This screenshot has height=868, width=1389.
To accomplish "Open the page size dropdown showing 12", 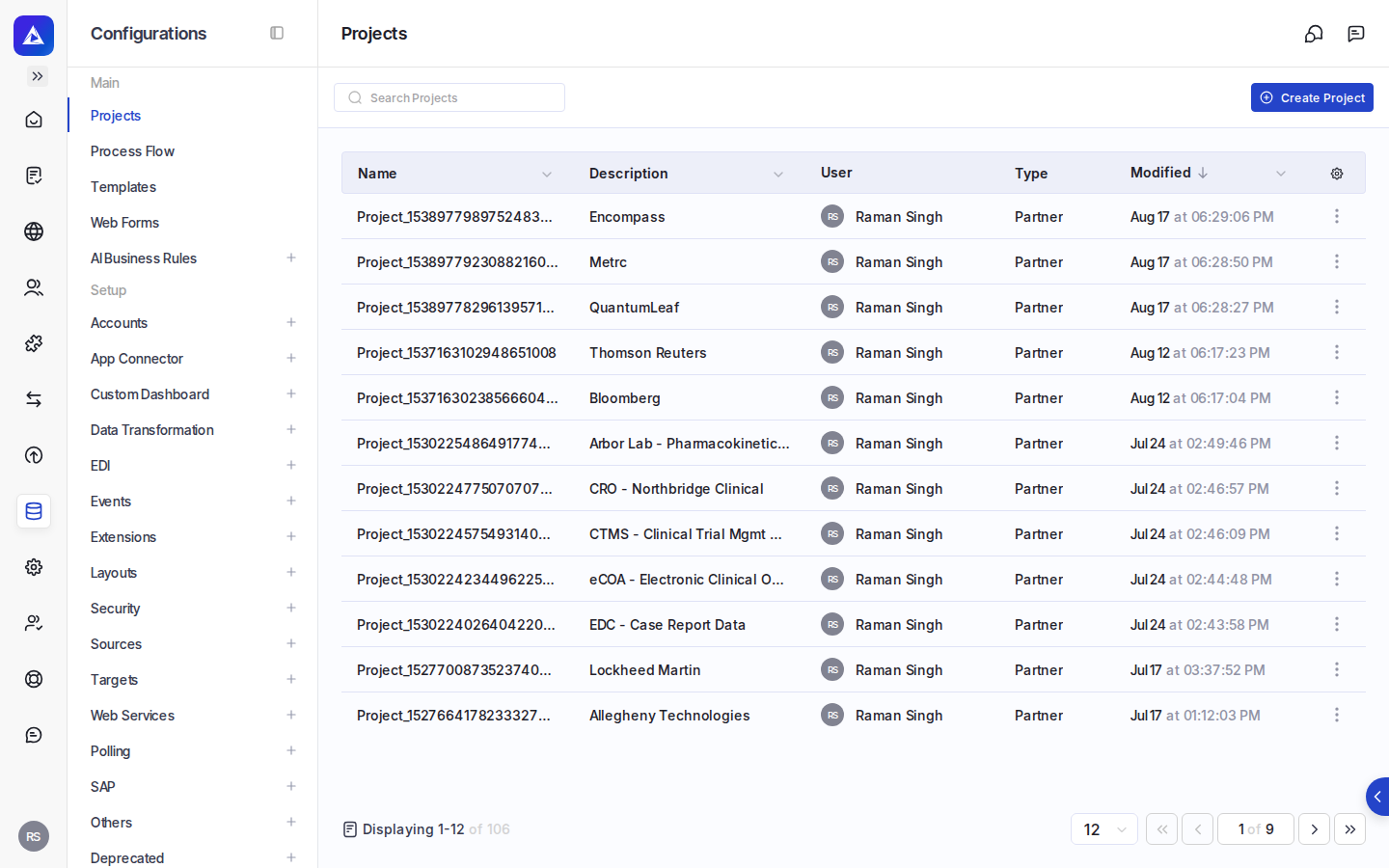I will tap(1104, 829).
